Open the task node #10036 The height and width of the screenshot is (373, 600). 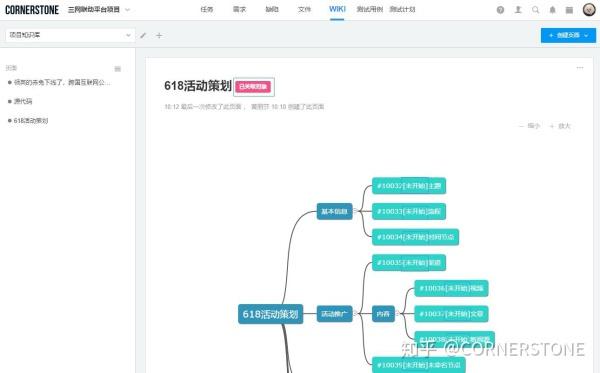click(452, 288)
